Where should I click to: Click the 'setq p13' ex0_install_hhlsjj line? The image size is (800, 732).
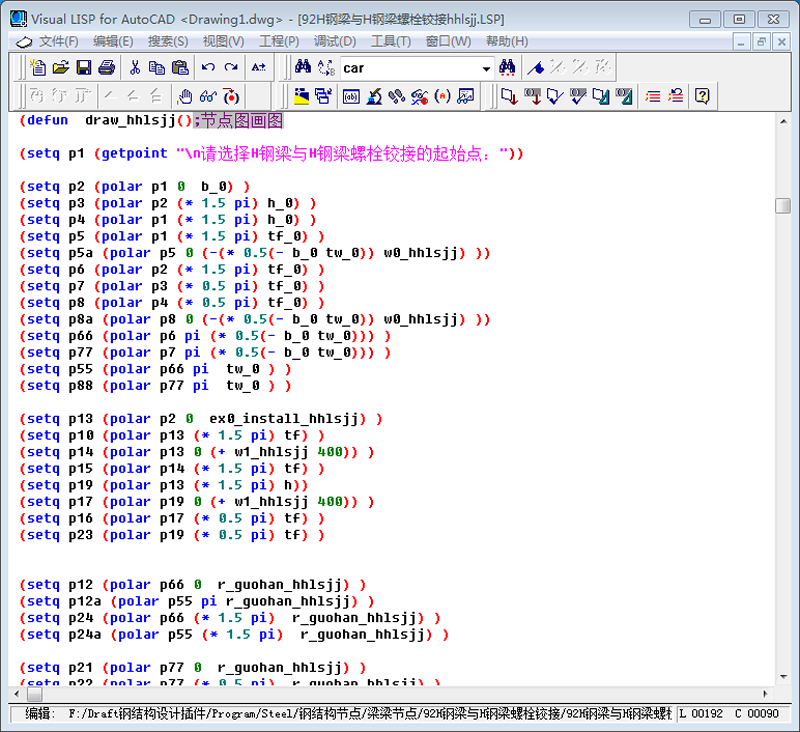pos(201,419)
